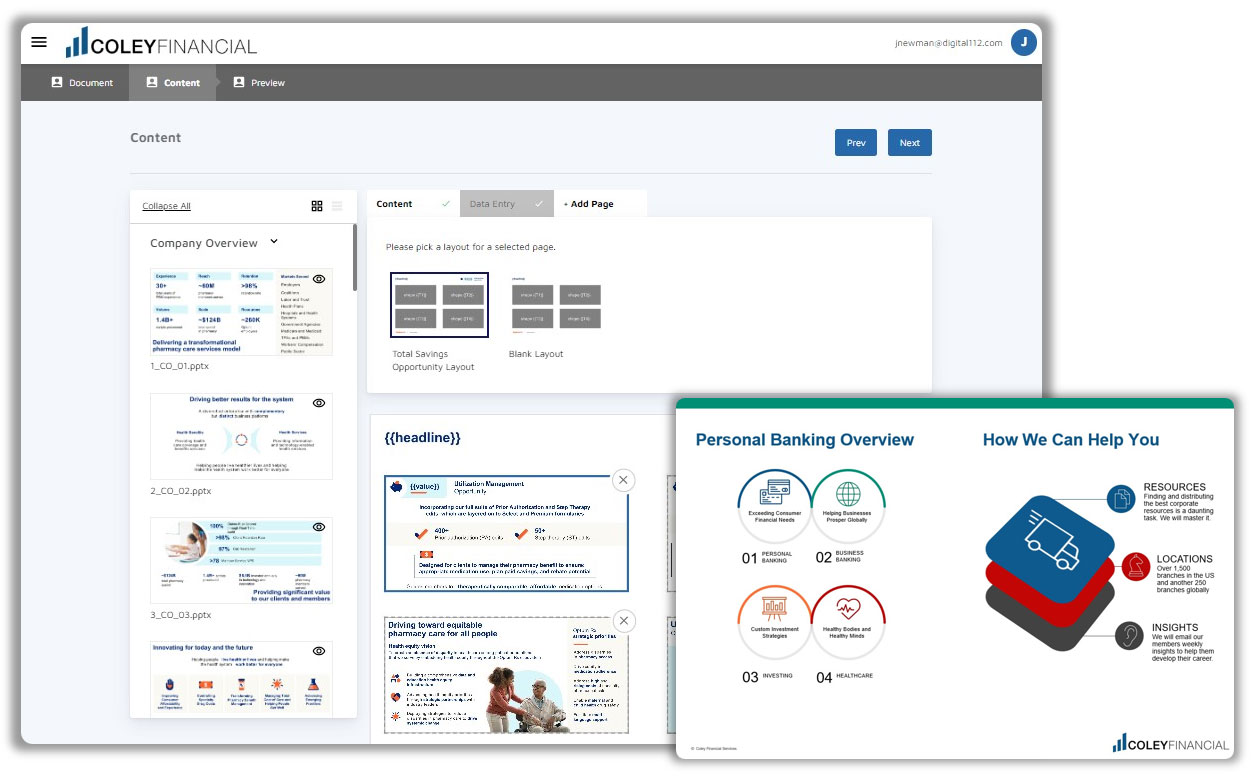Viewport: 1259px width, 781px height.
Task: Select the Blank Layout thumbnail
Action: (556, 307)
